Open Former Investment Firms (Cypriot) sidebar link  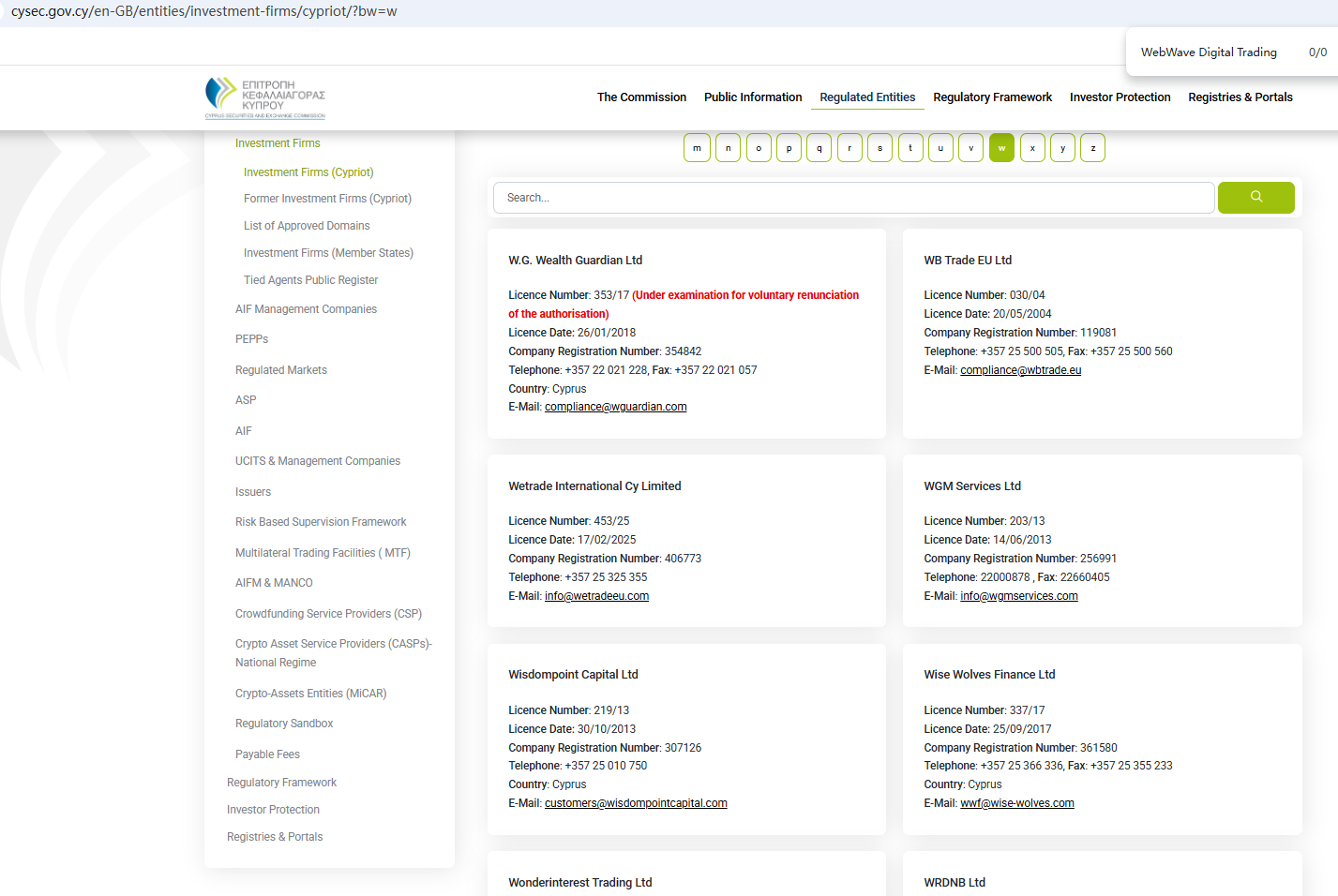click(x=327, y=199)
